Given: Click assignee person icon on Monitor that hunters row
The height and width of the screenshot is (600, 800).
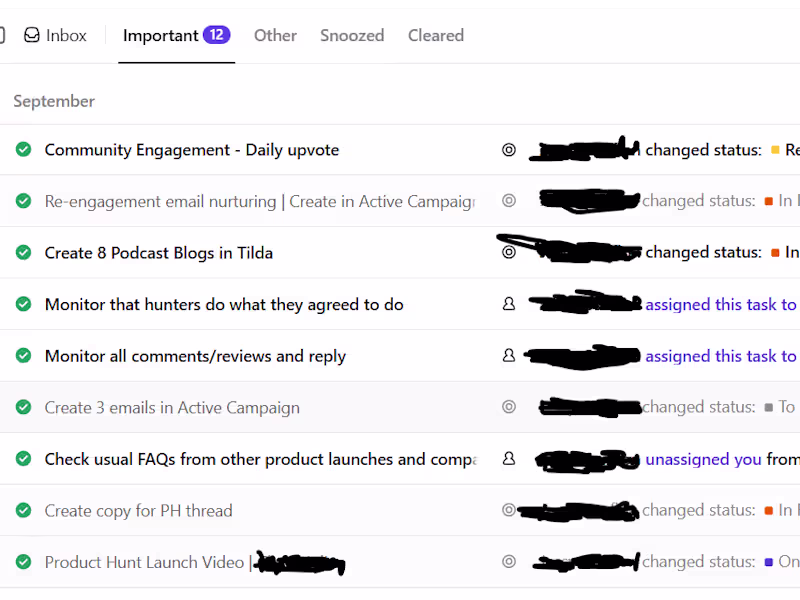Looking at the screenshot, I should tap(509, 304).
